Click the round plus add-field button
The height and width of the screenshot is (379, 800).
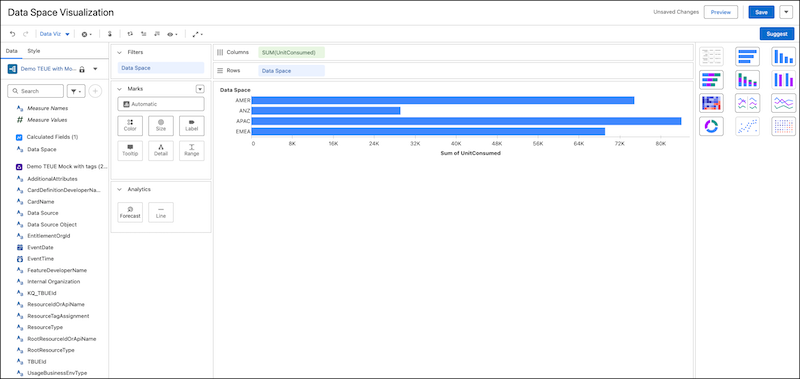(x=95, y=91)
